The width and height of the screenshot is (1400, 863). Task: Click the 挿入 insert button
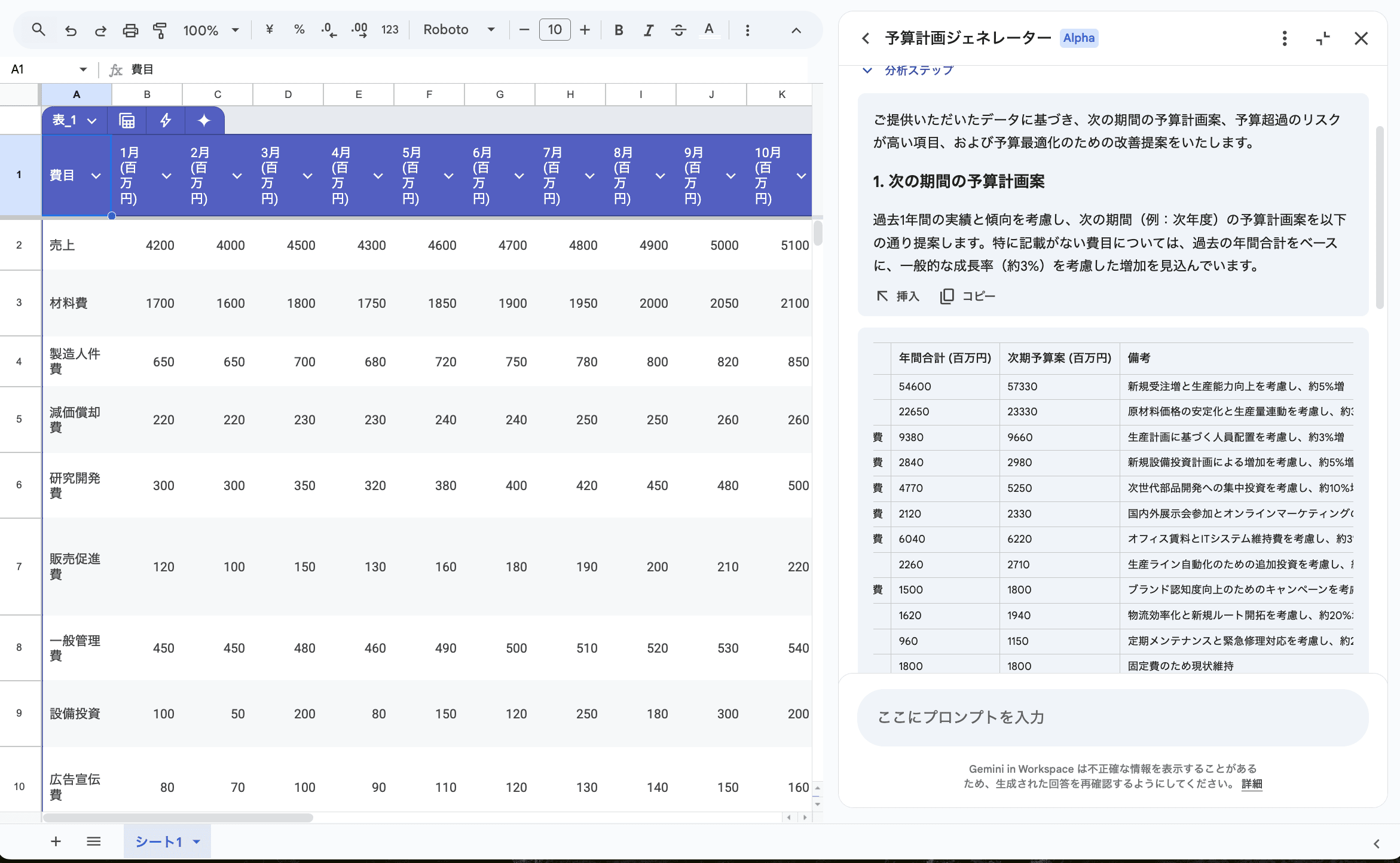coord(898,296)
